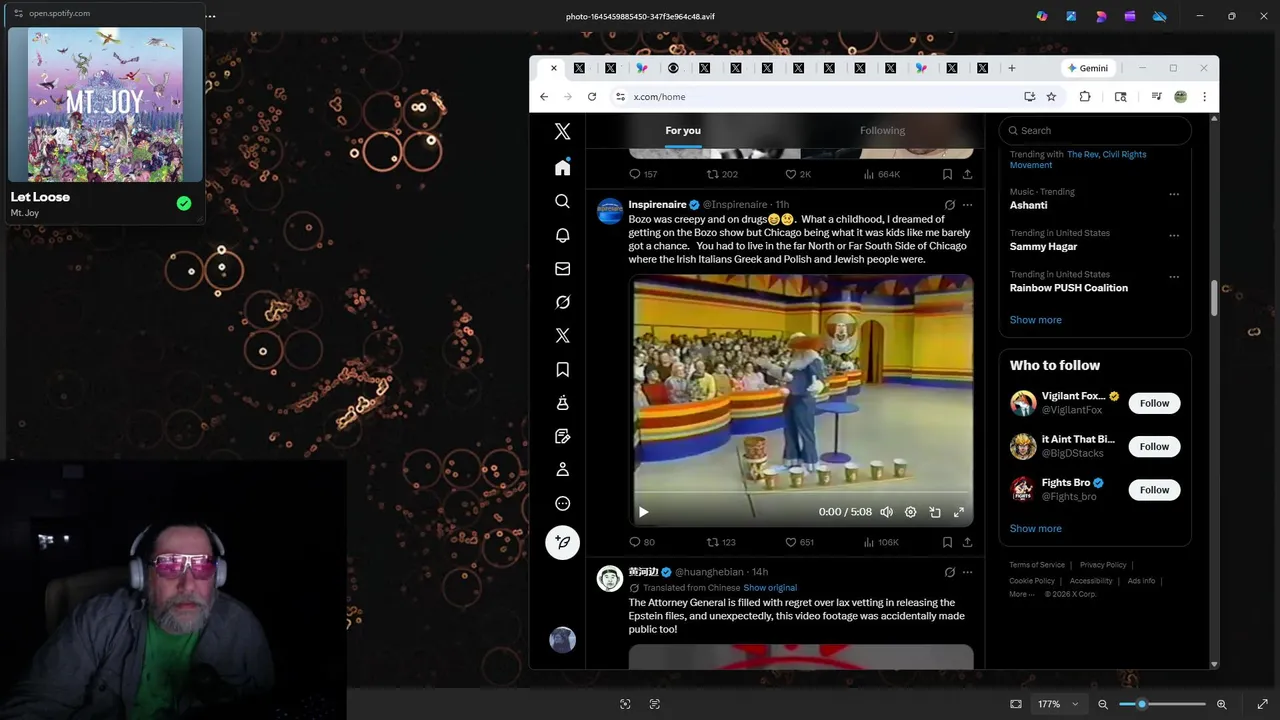Screen dimensions: 1280x720
Task: Open video settings gear
Action: tap(910, 512)
